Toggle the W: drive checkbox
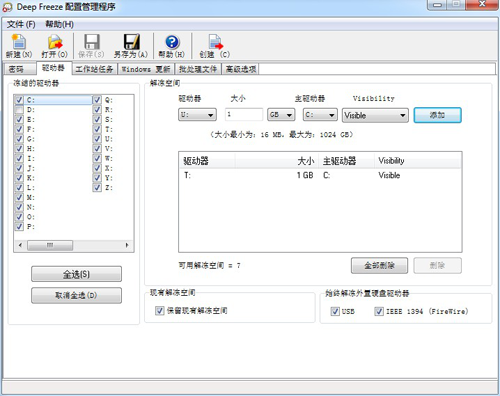The image size is (500, 396). [x=97, y=158]
